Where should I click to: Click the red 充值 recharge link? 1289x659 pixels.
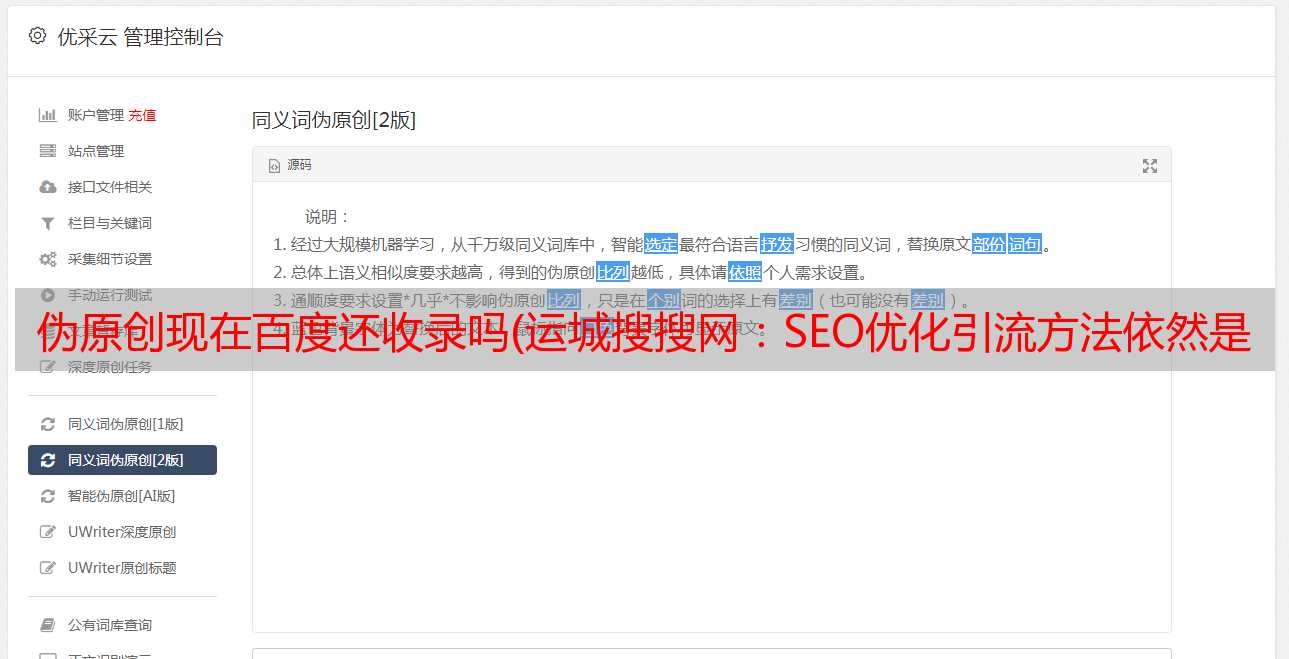point(142,115)
